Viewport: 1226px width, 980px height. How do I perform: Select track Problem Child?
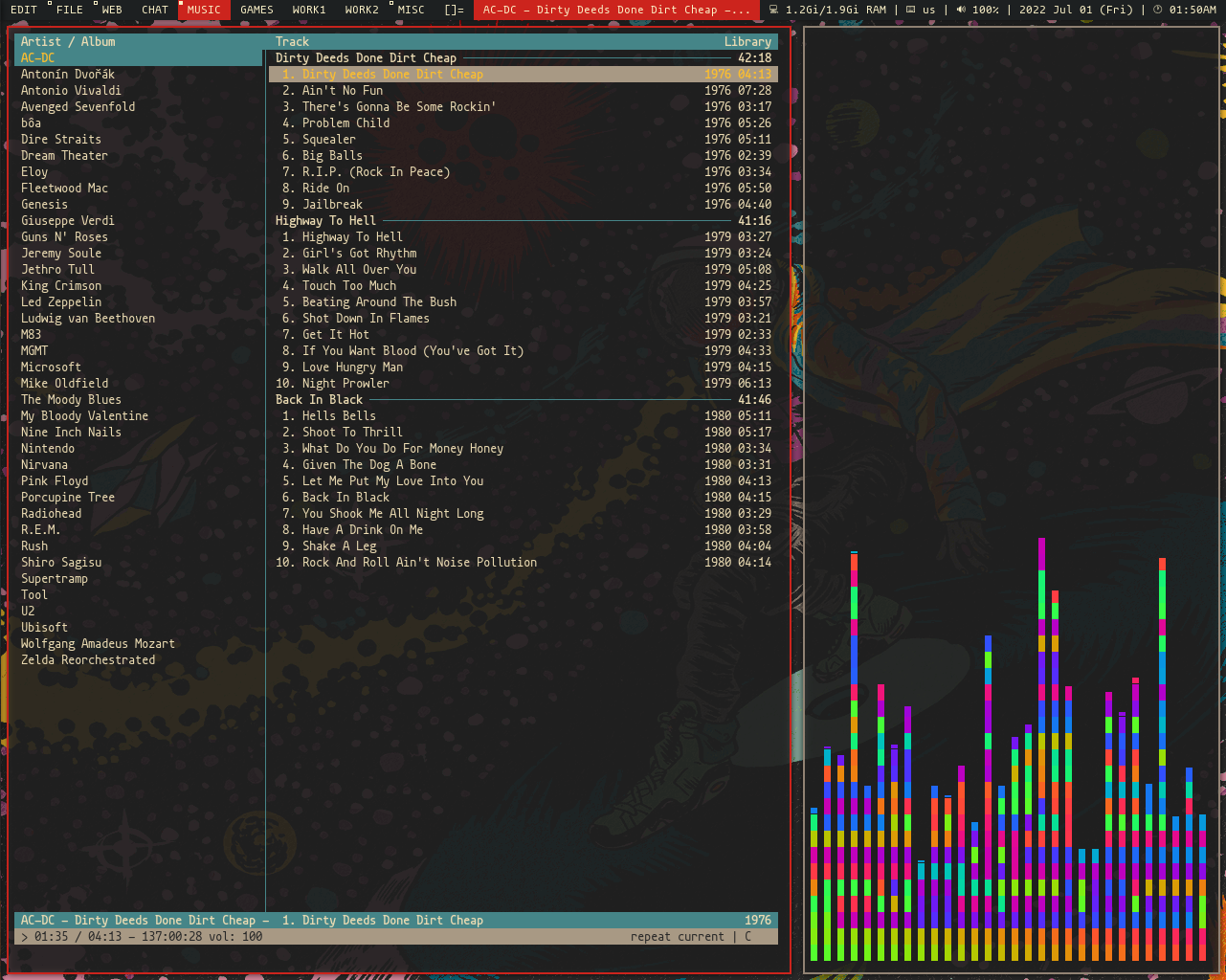[524, 123]
